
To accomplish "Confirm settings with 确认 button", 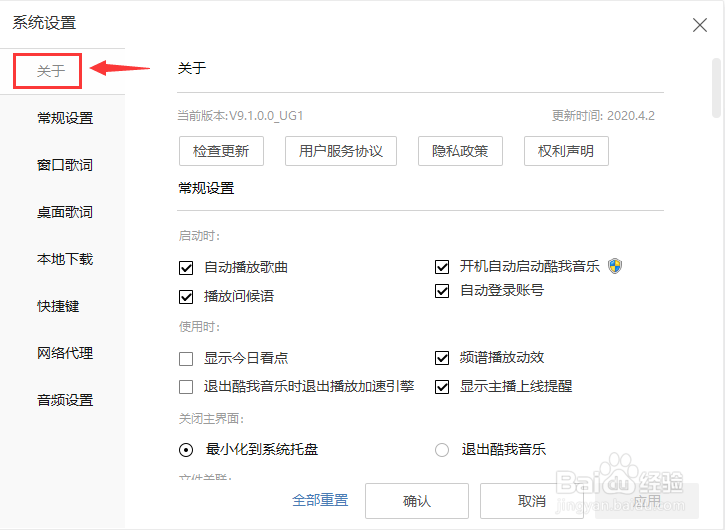I will [x=417, y=501].
